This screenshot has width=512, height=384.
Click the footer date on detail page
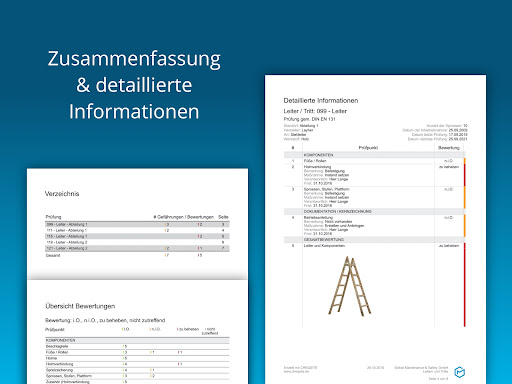click(375, 368)
